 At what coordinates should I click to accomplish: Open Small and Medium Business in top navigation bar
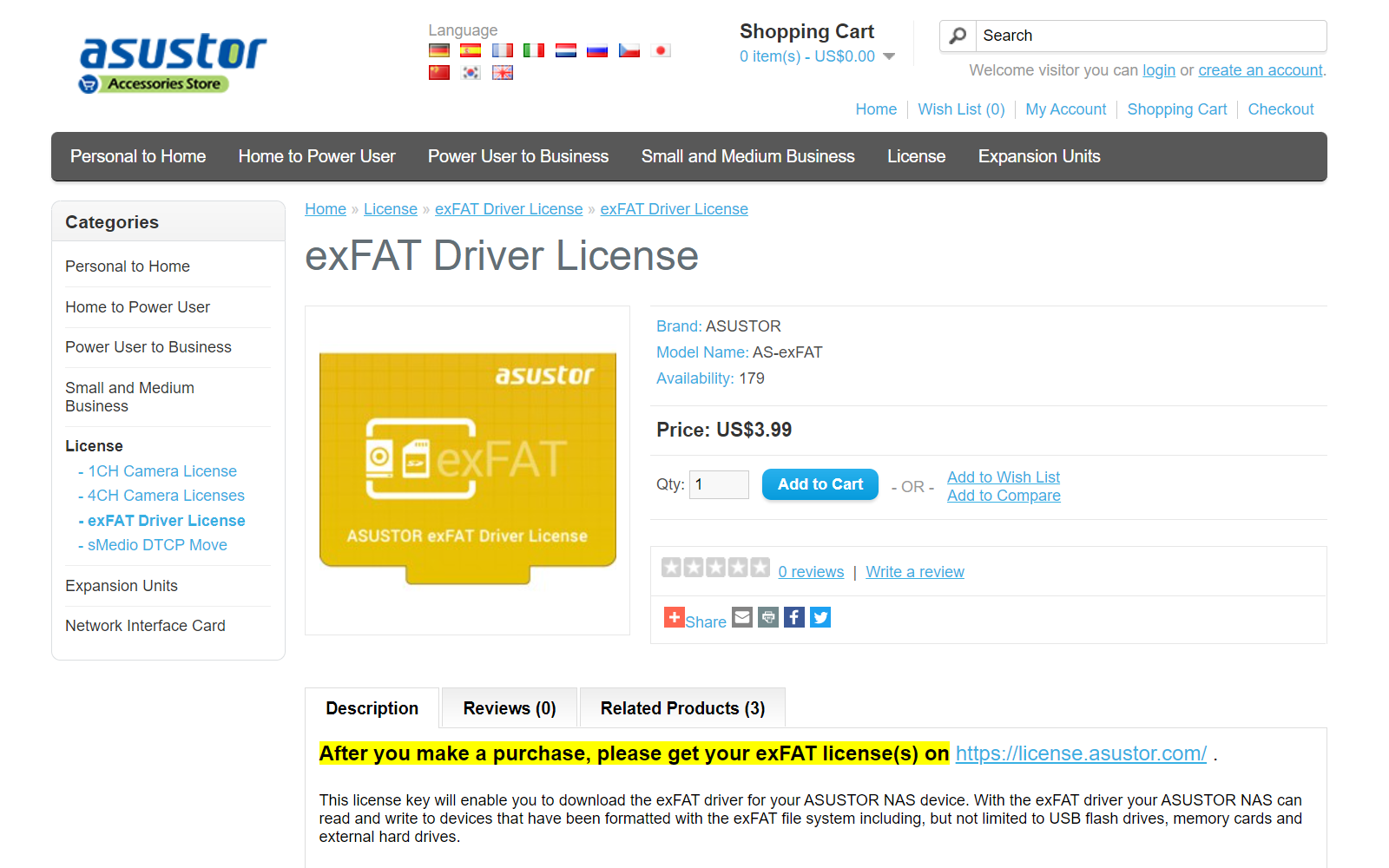748,156
